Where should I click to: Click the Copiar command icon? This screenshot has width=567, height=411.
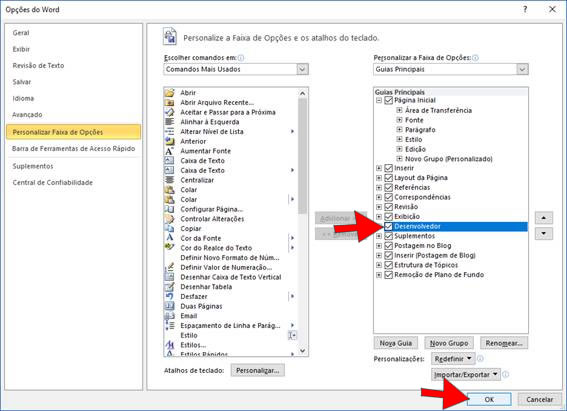[x=169, y=228]
